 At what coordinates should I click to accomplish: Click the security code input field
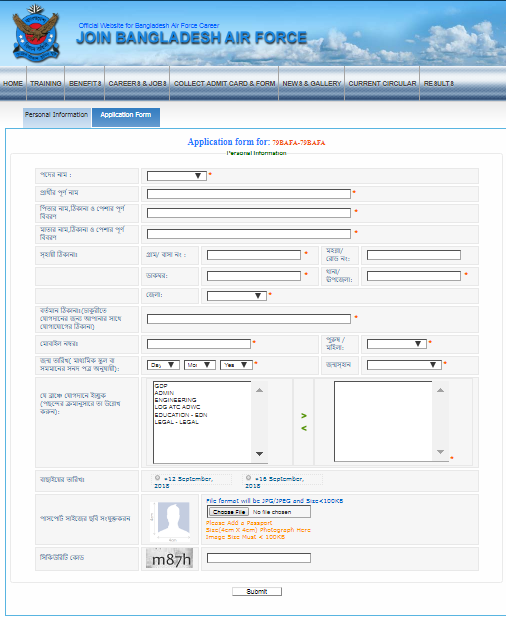coord(259,558)
